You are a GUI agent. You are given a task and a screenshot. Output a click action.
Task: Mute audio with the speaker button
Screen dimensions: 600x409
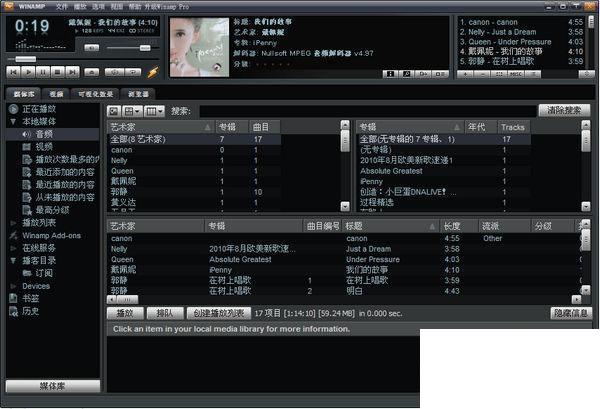[x=91, y=48]
